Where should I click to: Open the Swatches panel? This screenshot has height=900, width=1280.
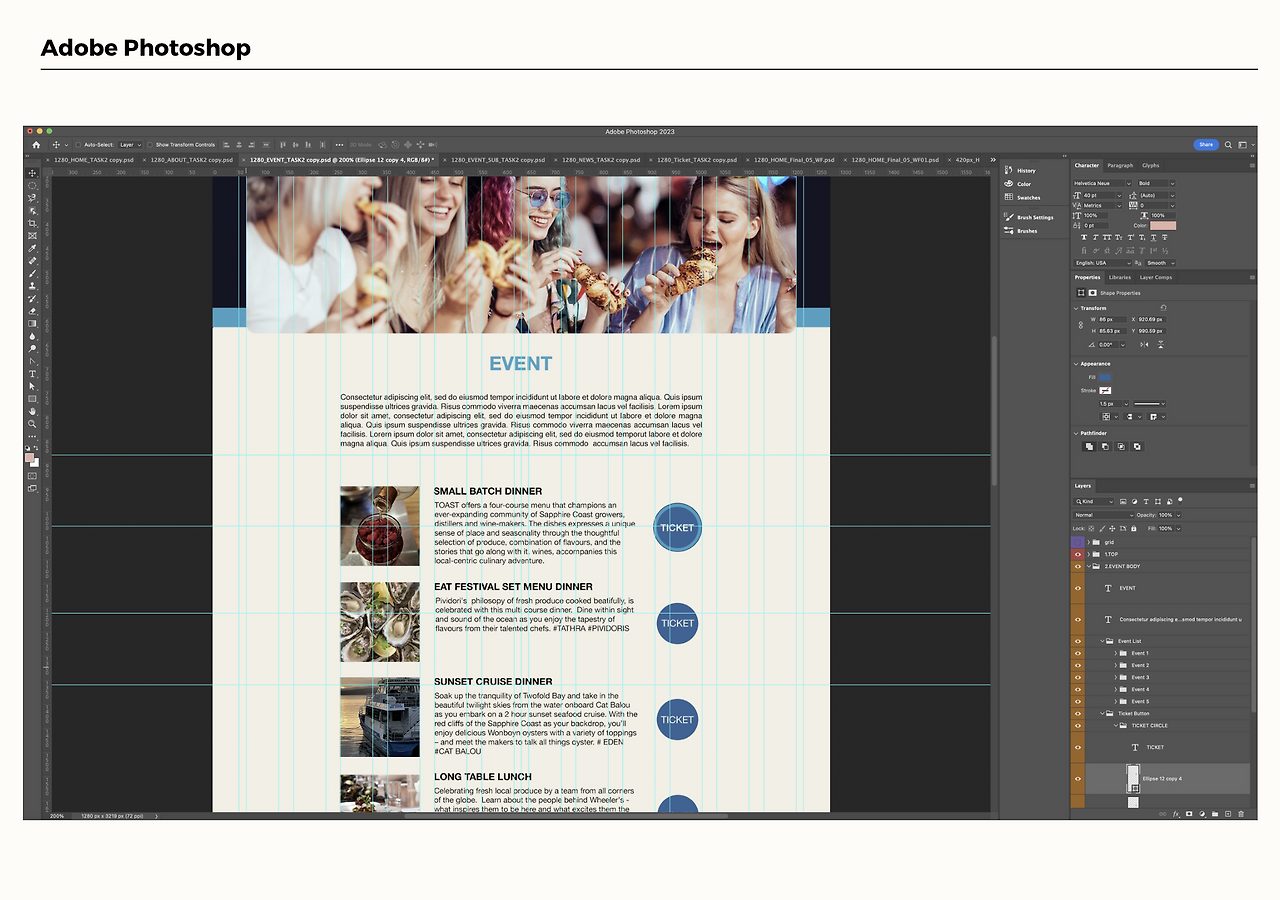pos(1023,198)
